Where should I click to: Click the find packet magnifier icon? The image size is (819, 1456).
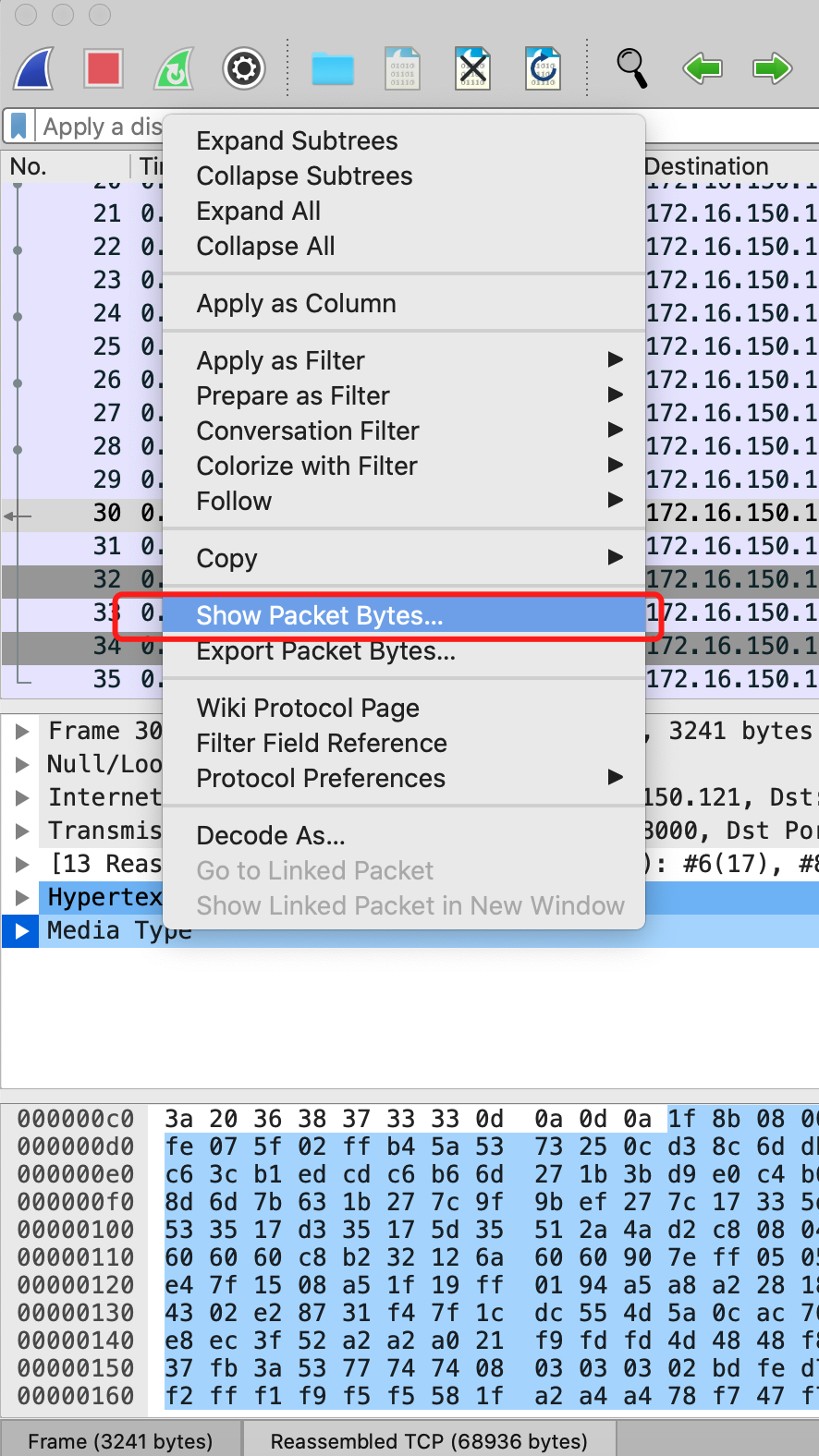tap(632, 69)
